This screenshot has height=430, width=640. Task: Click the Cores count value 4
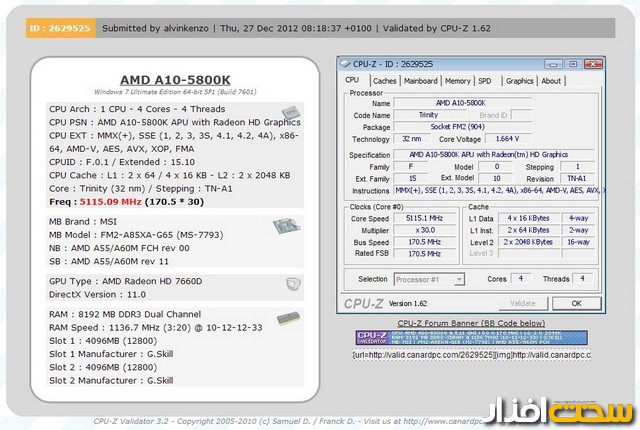(520, 279)
